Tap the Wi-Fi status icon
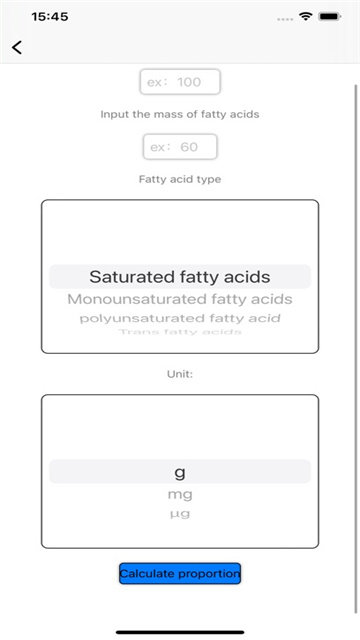Screen dimensions: 360x640 [x=304, y=17]
